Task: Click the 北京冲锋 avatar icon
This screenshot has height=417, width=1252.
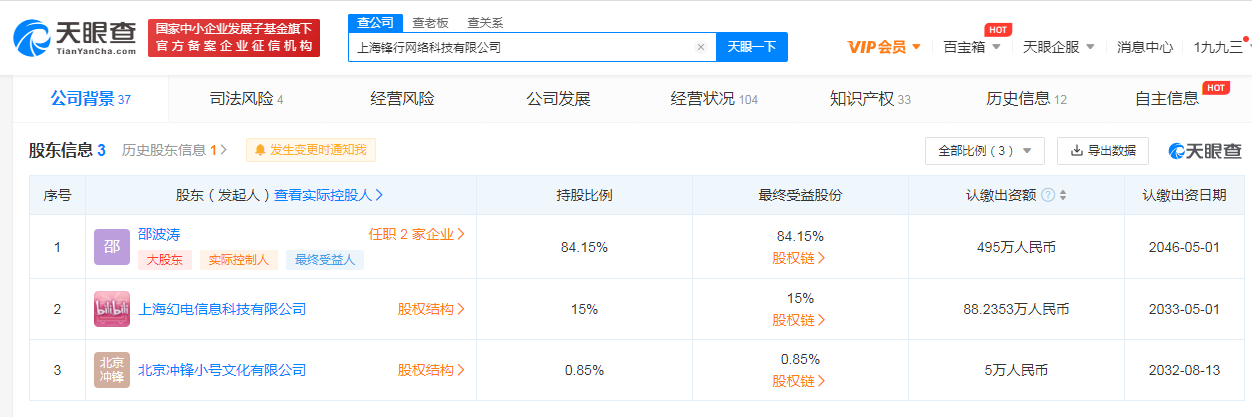Action: 112,370
